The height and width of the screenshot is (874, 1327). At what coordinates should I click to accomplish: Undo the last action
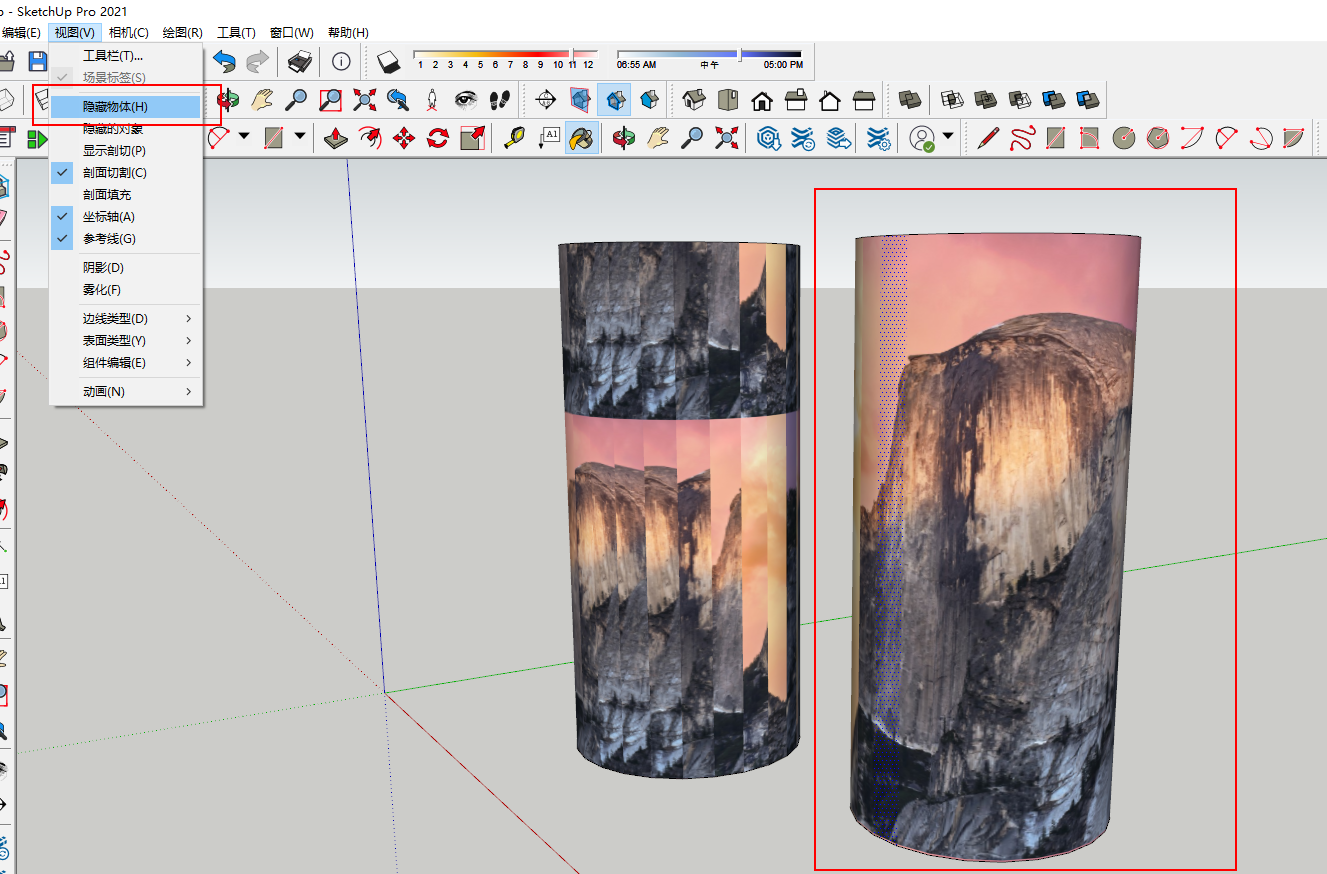pos(225,62)
